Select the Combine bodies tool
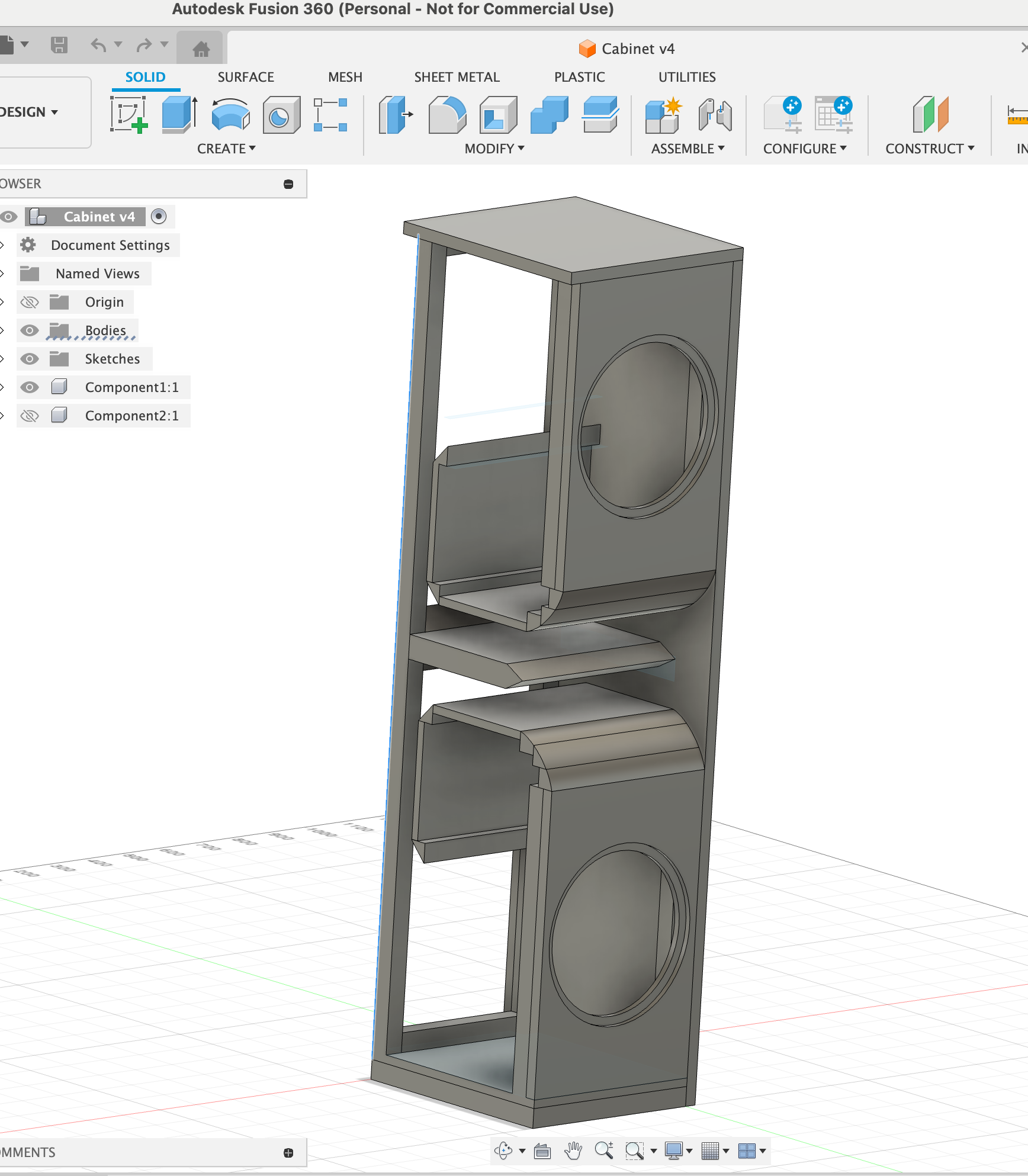 click(549, 114)
